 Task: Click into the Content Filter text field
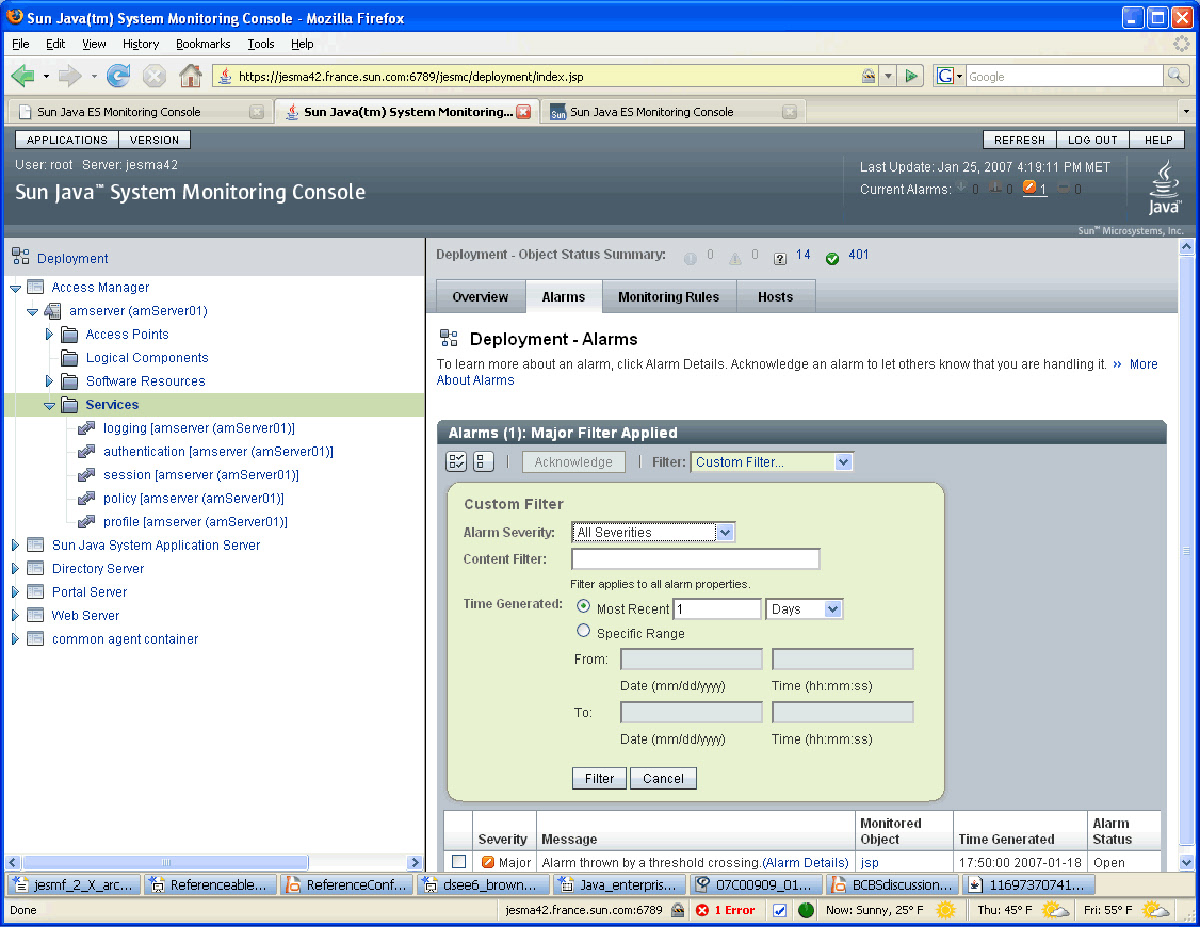point(695,559)
